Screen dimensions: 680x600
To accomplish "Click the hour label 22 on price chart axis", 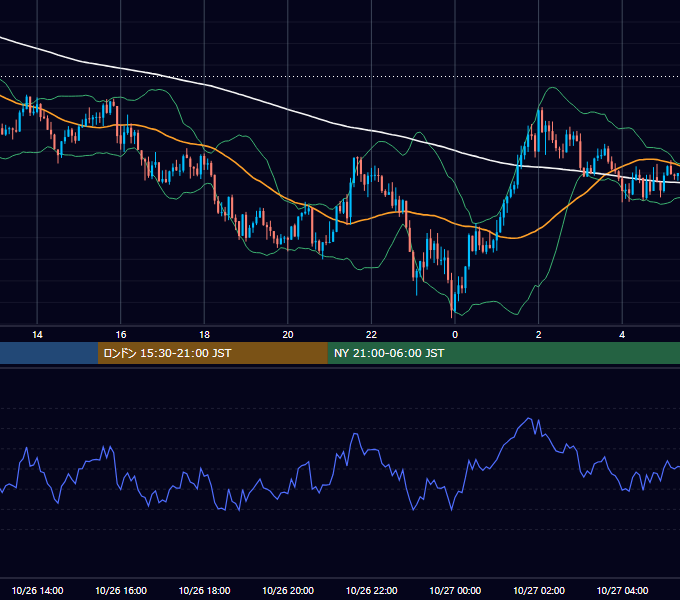I will [x=371, y=335].
